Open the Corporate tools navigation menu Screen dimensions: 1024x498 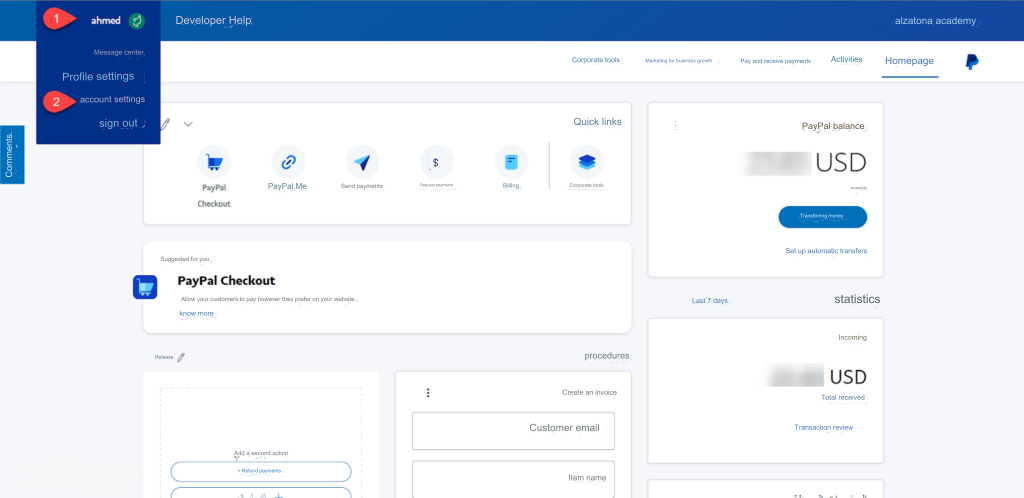coord(596,60)
